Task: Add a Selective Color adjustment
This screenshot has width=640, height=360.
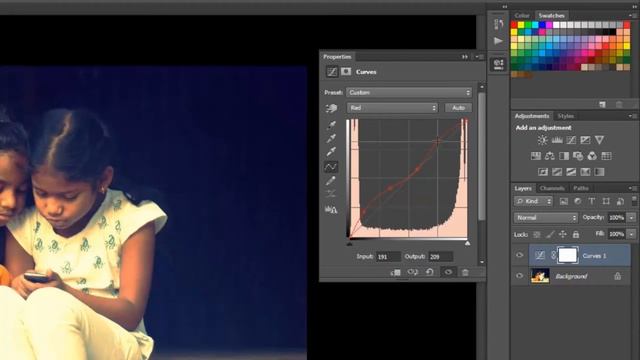Action: [x=585, y=172]
